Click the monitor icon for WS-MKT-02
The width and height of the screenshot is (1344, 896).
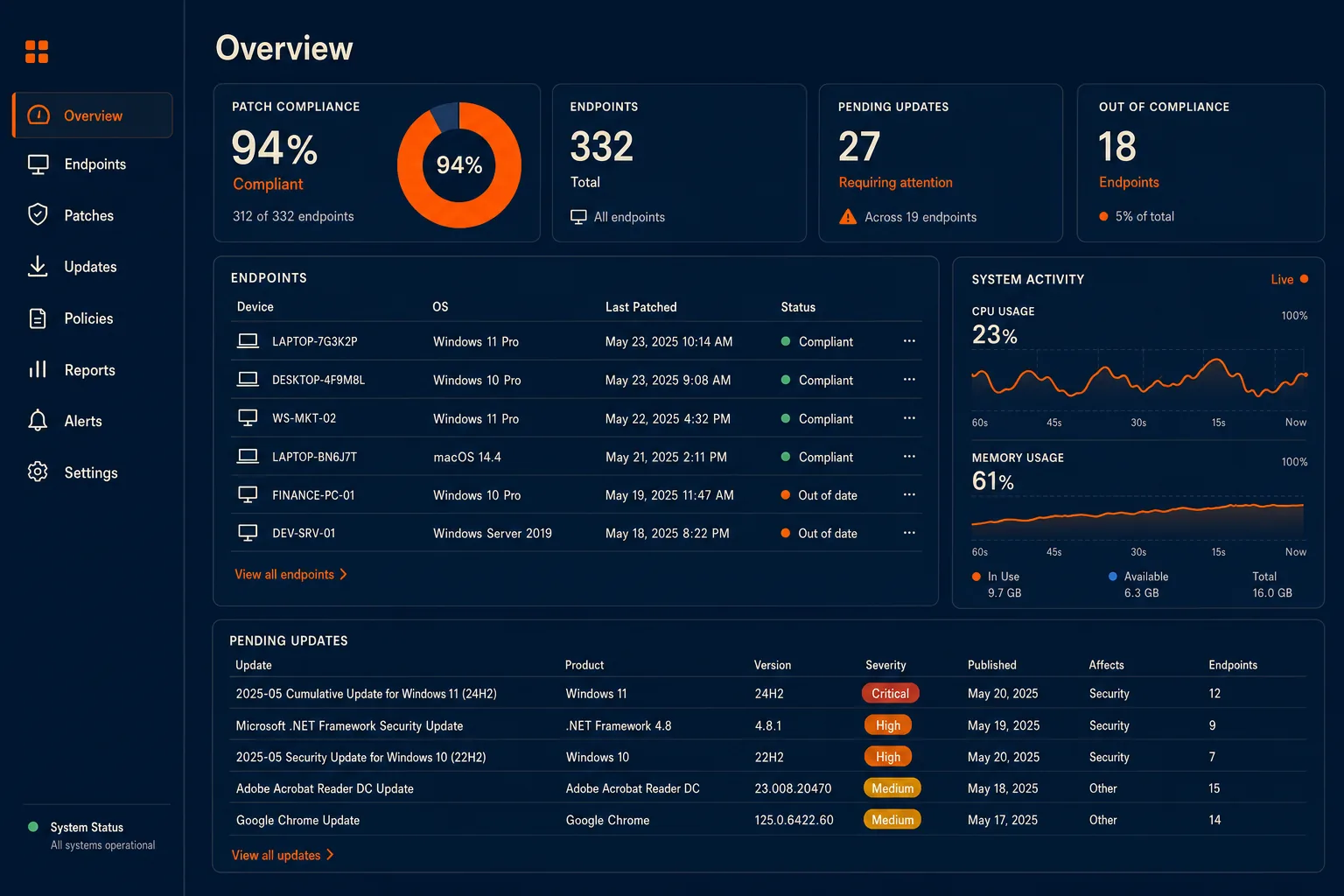(x=248, y=418)
